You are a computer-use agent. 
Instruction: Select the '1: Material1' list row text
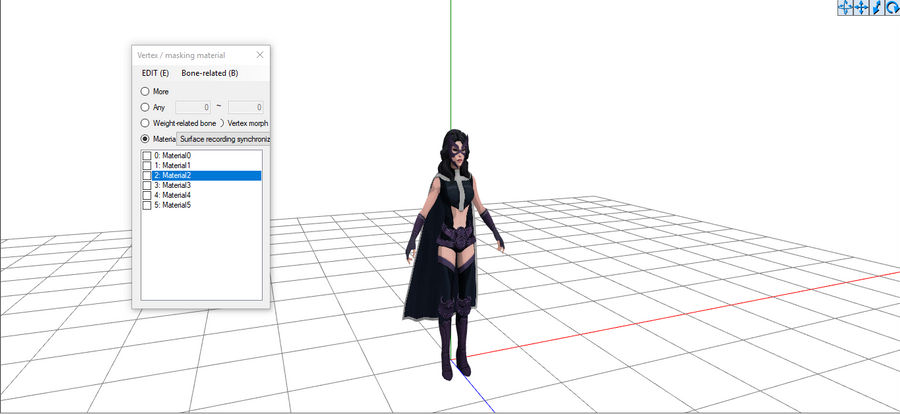click(173, 165)
